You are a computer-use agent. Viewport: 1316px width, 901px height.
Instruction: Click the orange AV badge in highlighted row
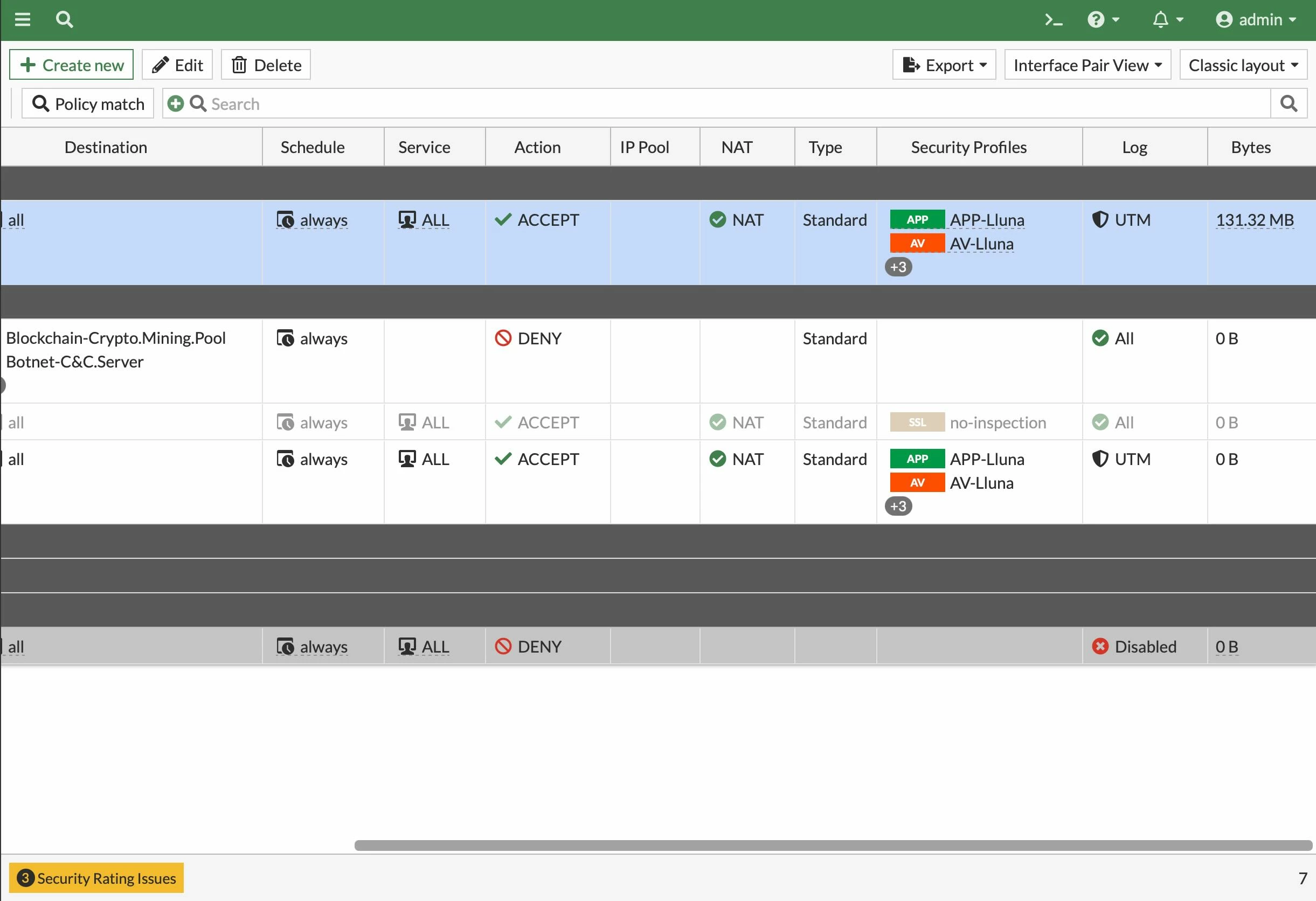(x=917, y=244)
